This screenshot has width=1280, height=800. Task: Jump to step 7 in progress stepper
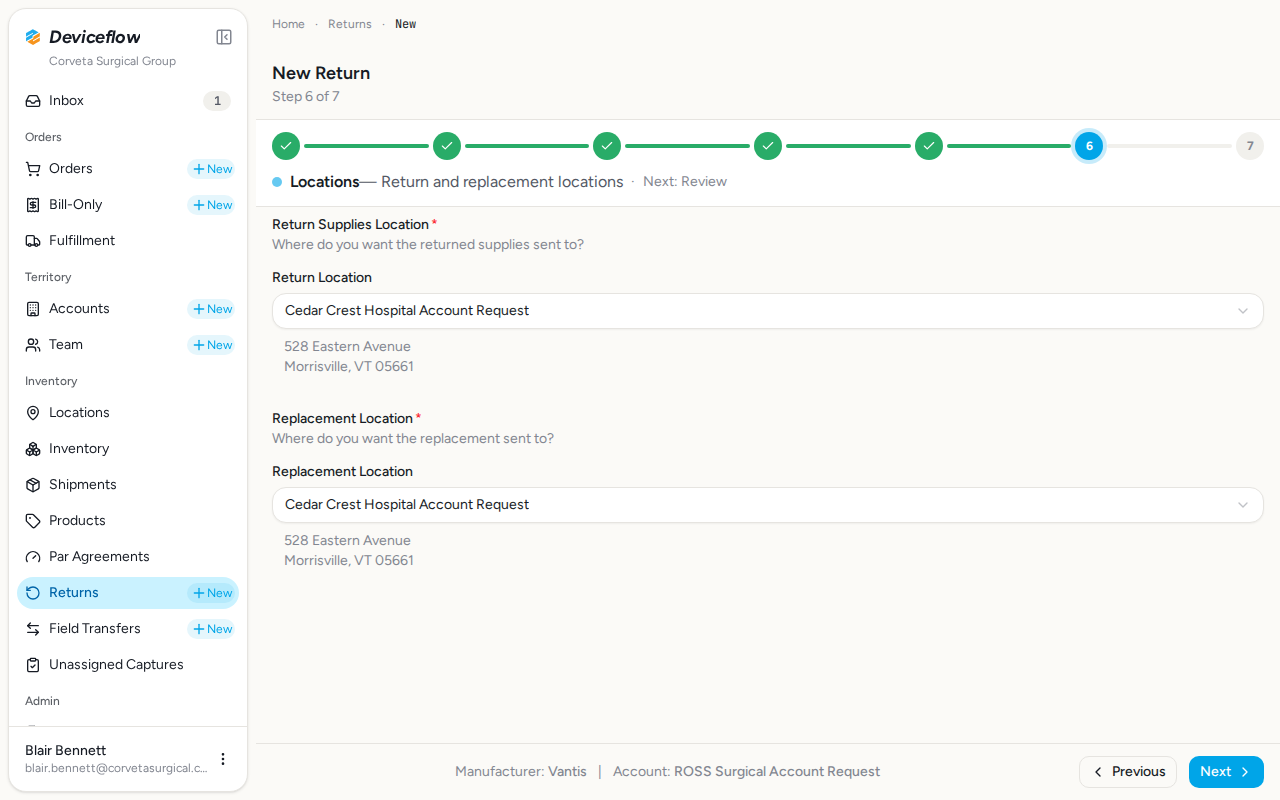pos(1250,146)
